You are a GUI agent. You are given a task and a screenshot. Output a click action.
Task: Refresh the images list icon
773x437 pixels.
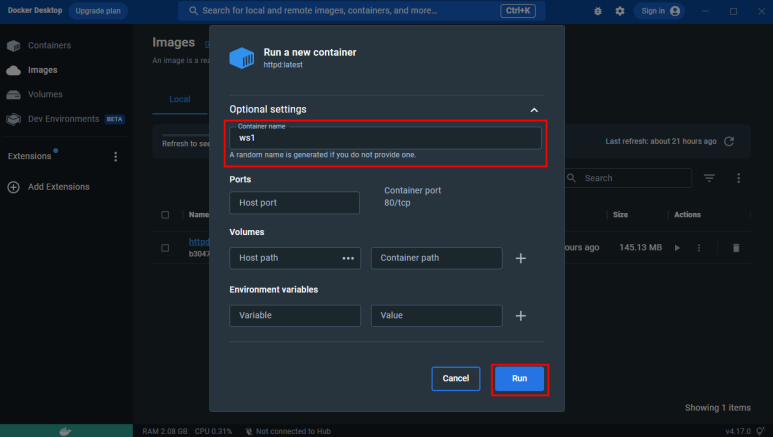[x=729, y=141]
